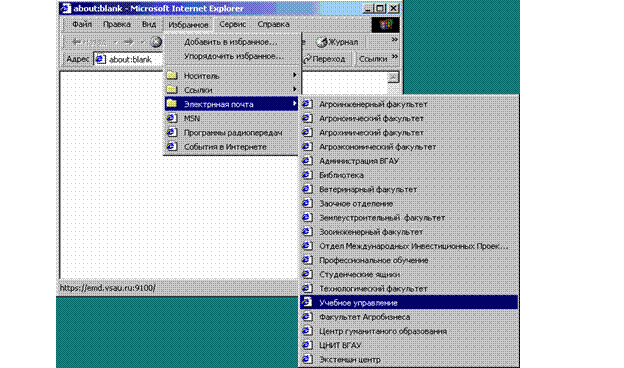Click the Администрация ВГАУ icon
This screenshot has height=368, width=624.
(x=307, y=161)
